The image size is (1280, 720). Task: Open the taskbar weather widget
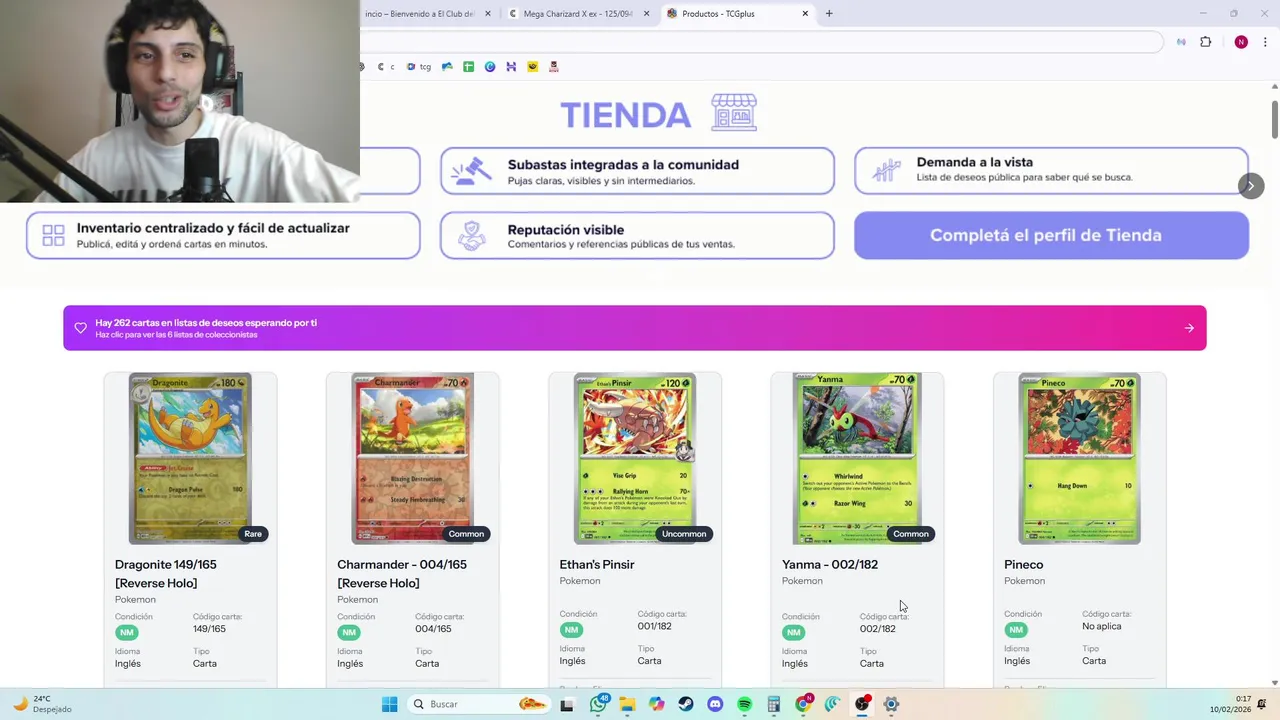pyautogui.click(x=40, y=704)
